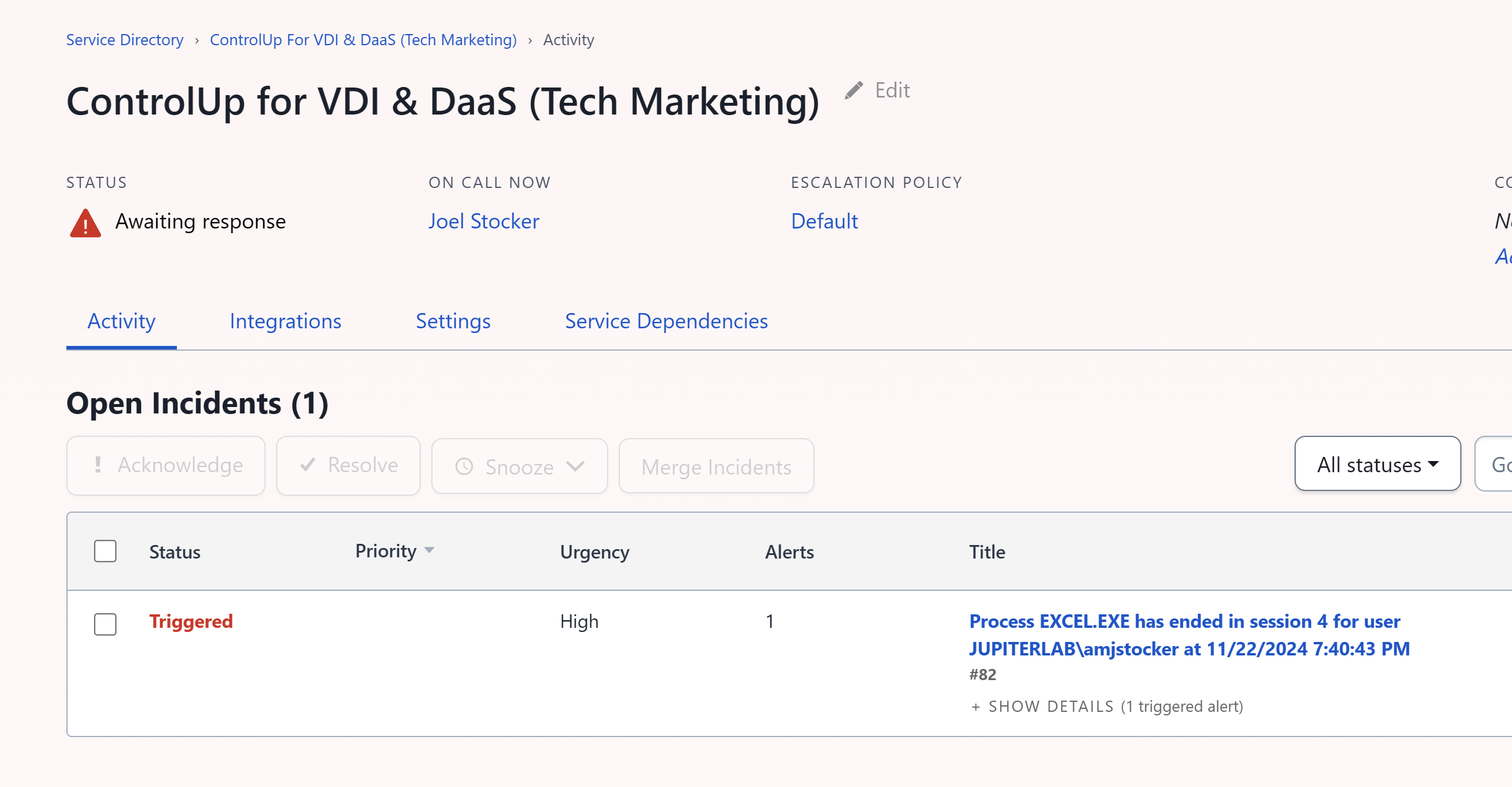The image size is (1512, 787).
Task: Click the alerts count 1 cell
Action: [x=770, y=621]
